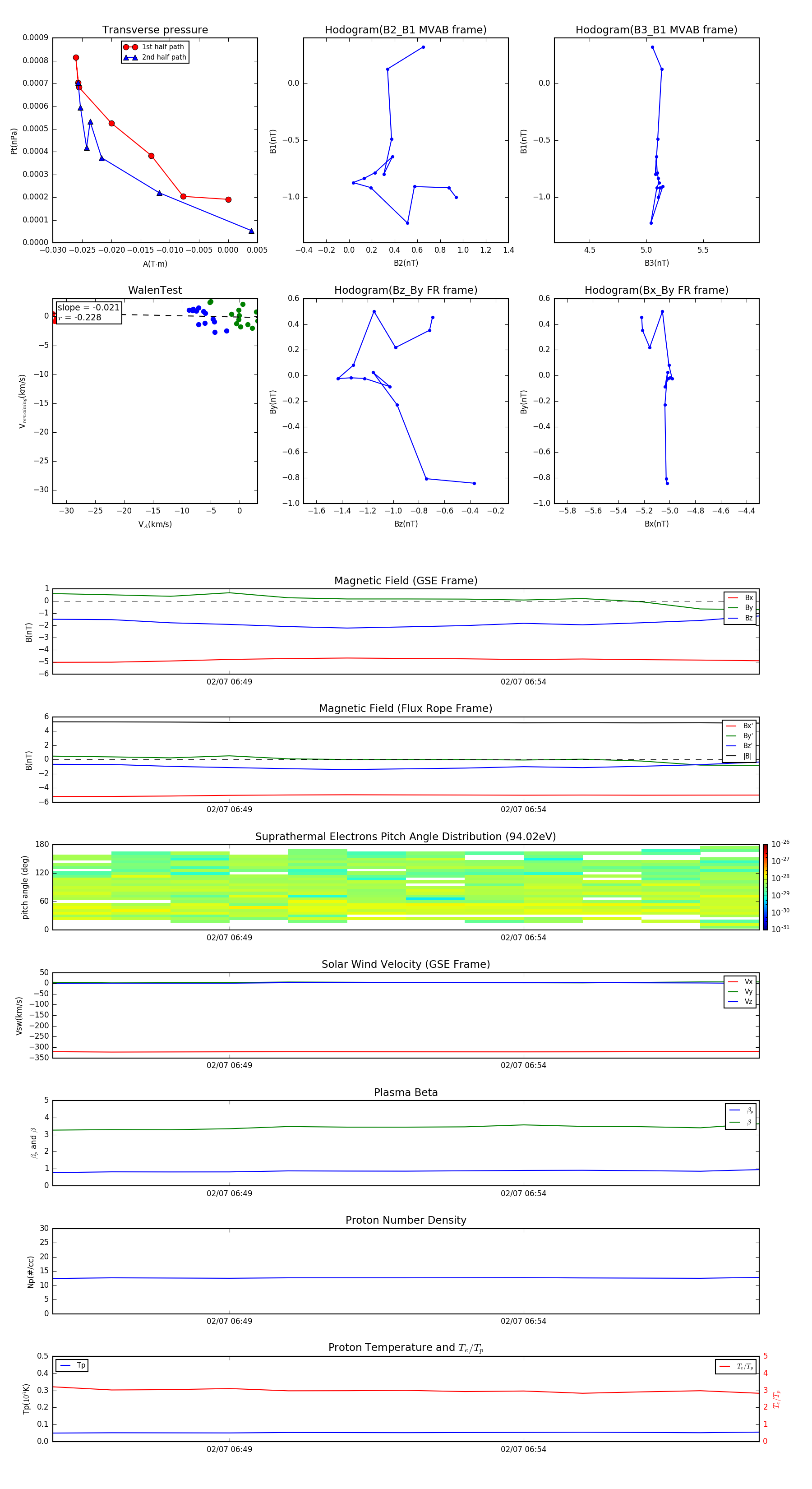Click the 'Bx(nT)' x-axis label
812x1489 pixels.
click(656, 524)
